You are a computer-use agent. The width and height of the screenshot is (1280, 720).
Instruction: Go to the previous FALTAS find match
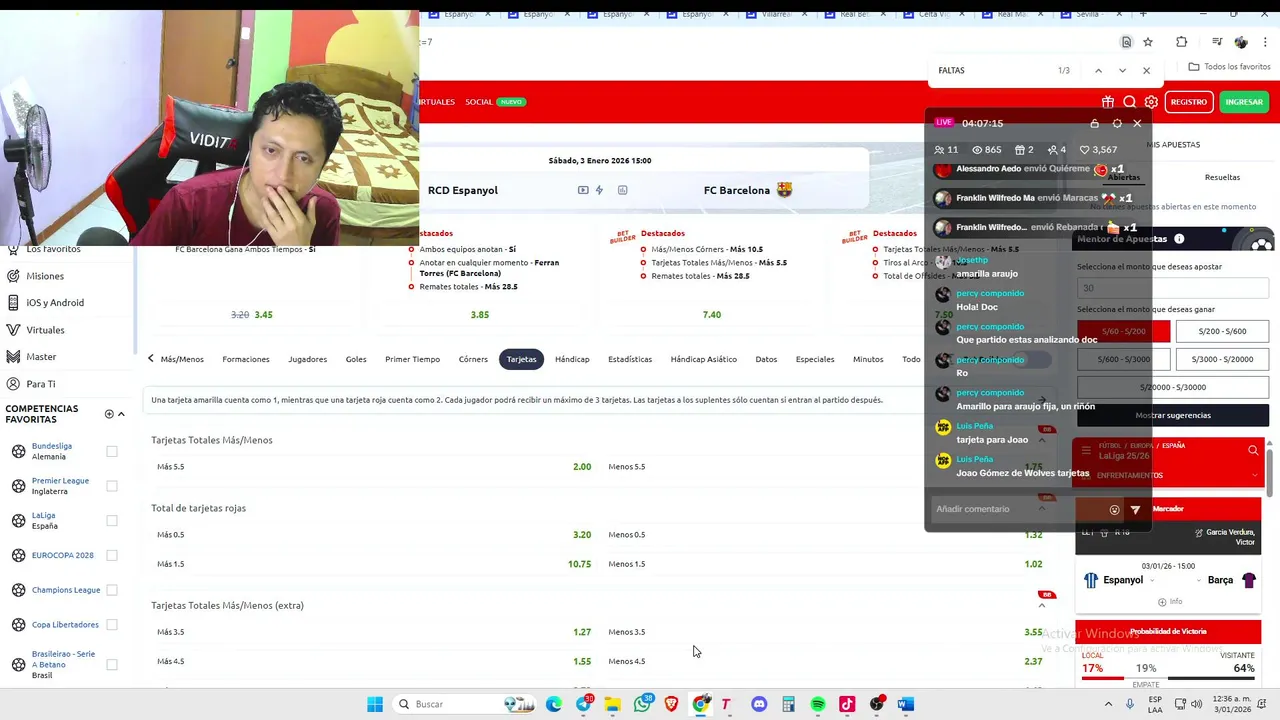1098,71
